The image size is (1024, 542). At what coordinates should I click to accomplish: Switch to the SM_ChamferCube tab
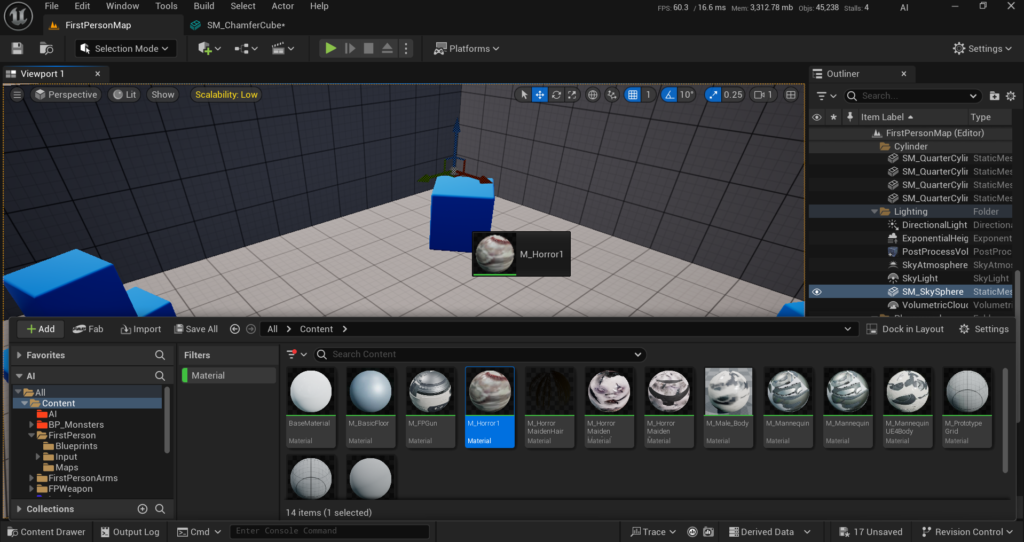[x=246, y=25]
